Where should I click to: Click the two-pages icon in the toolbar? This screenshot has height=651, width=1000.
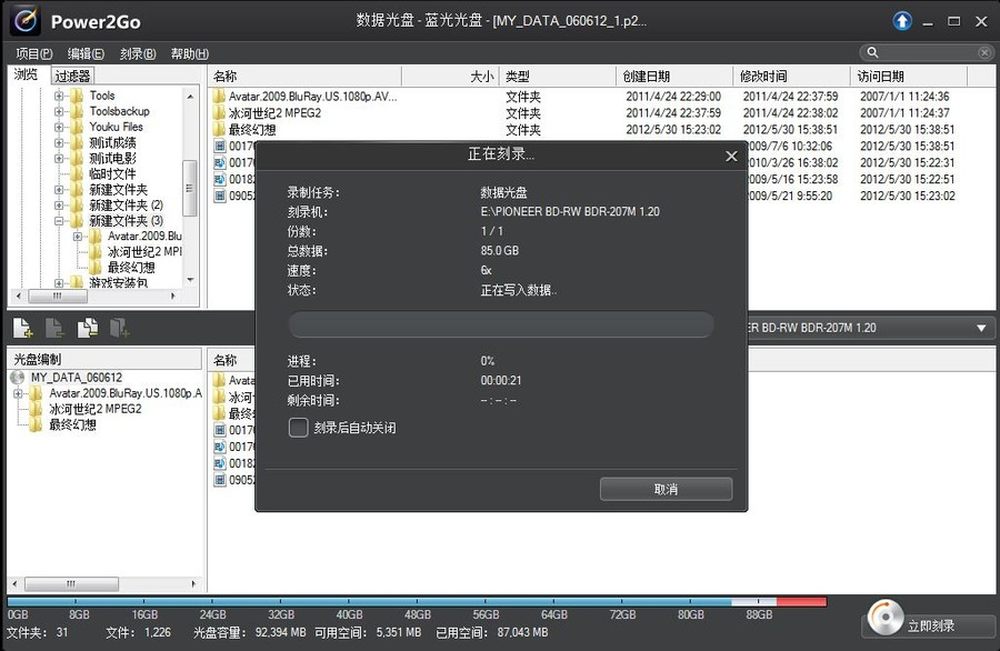tap(87, 328)
